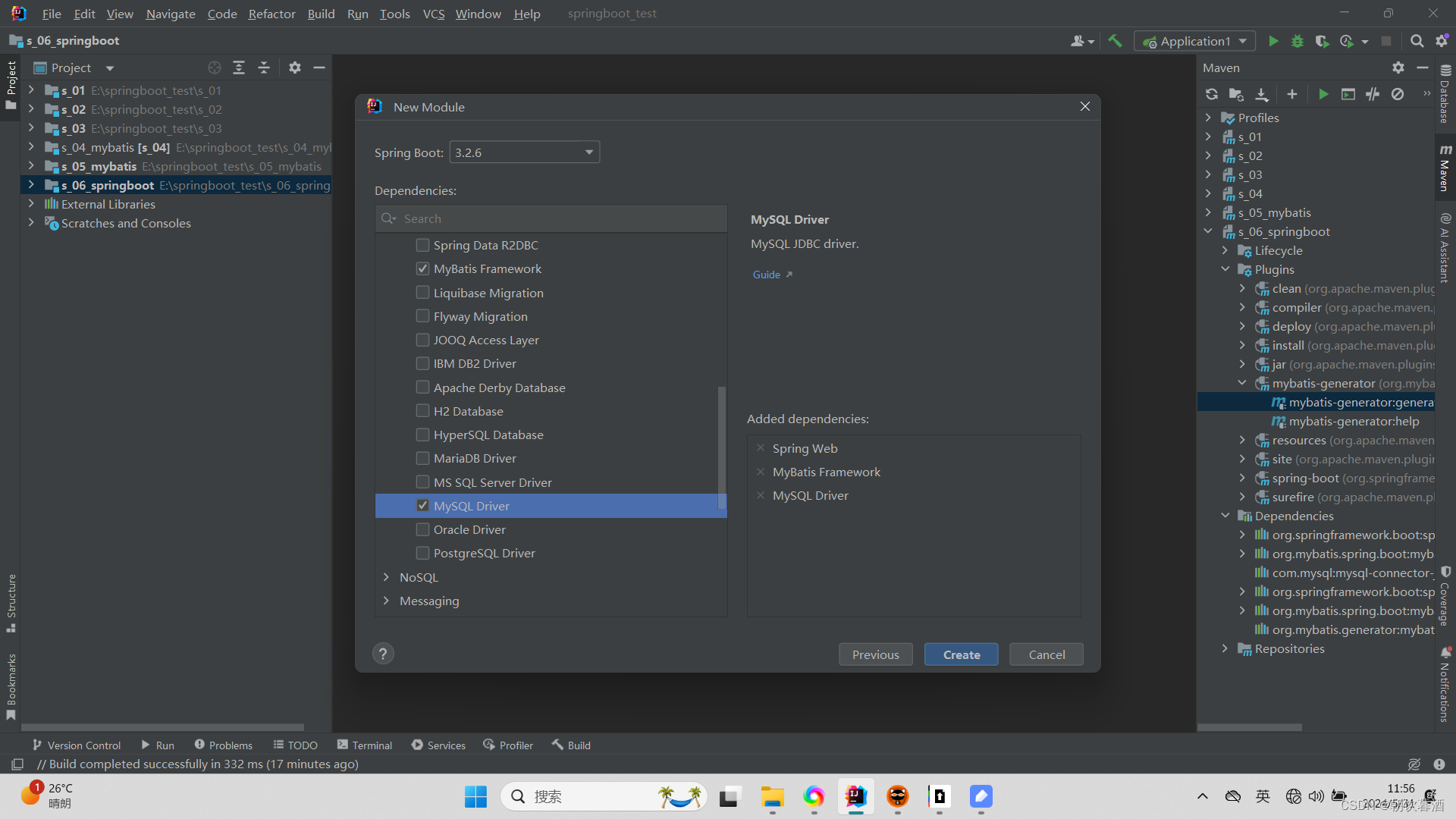Check the Oracle Driver checkbox

pyautogui.click(x=423, y=529)
